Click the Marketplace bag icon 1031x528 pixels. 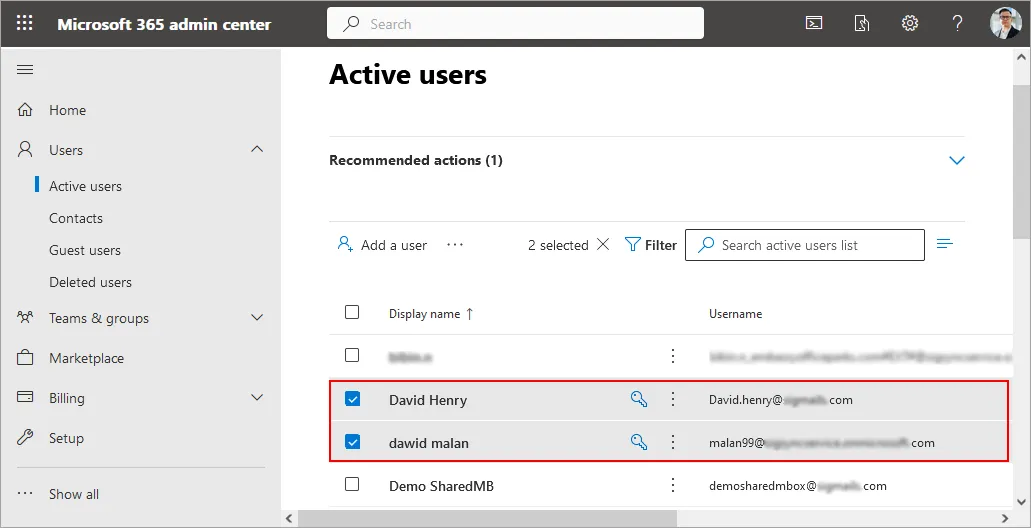click(x=25, y=358)
